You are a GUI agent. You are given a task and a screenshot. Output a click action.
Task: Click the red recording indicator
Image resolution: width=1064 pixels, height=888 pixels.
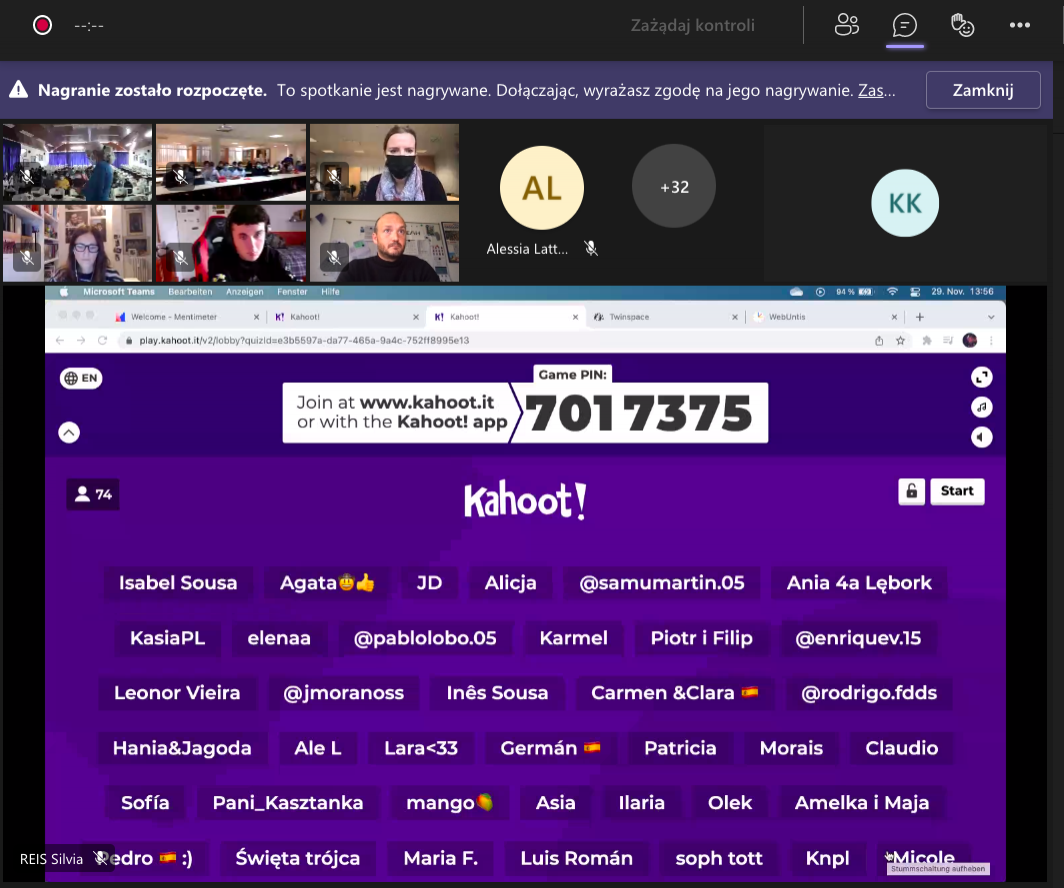pyautogui.click(x=42, y=25)
